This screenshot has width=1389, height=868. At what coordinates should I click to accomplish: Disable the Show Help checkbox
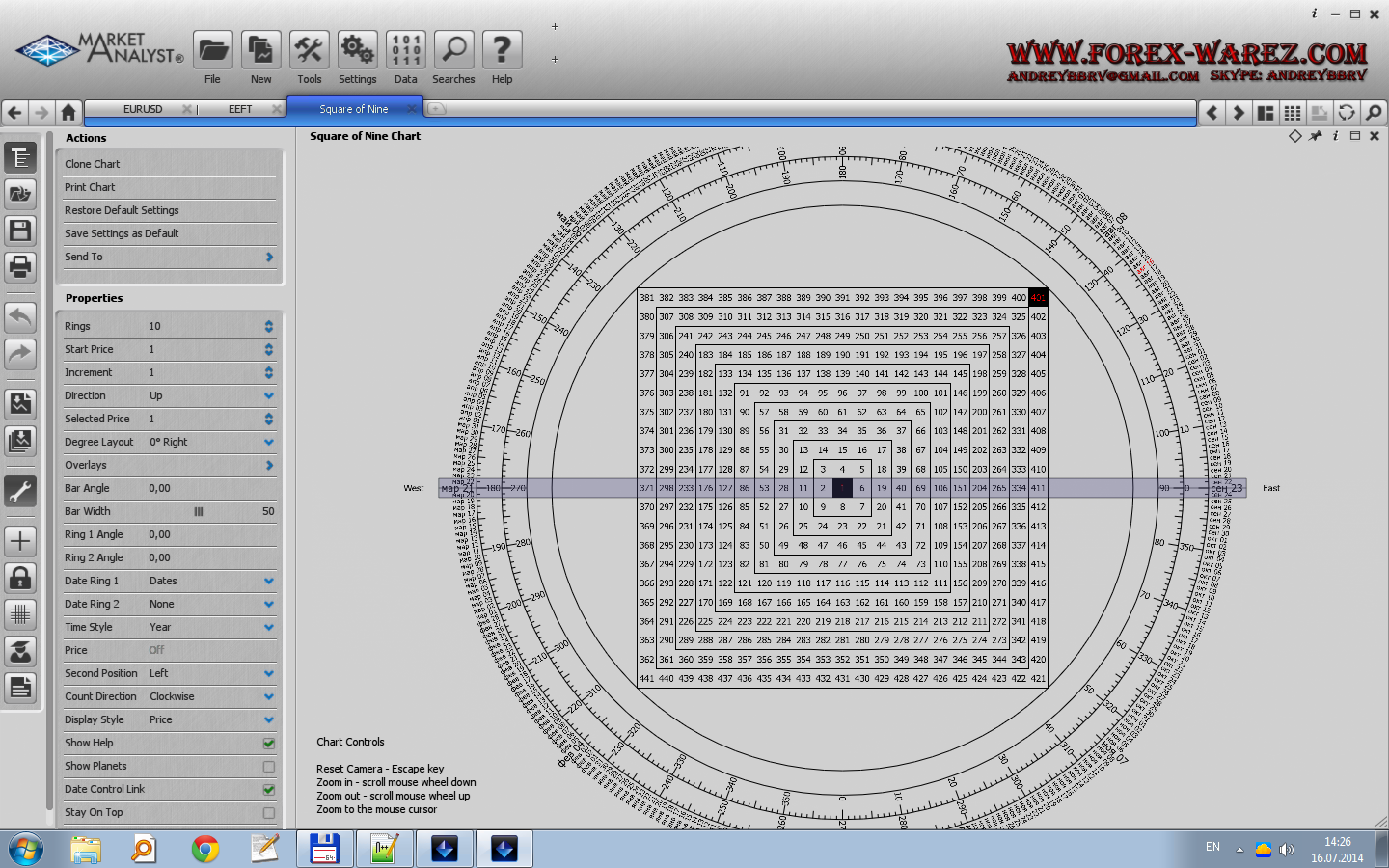(x=269, y=743)
